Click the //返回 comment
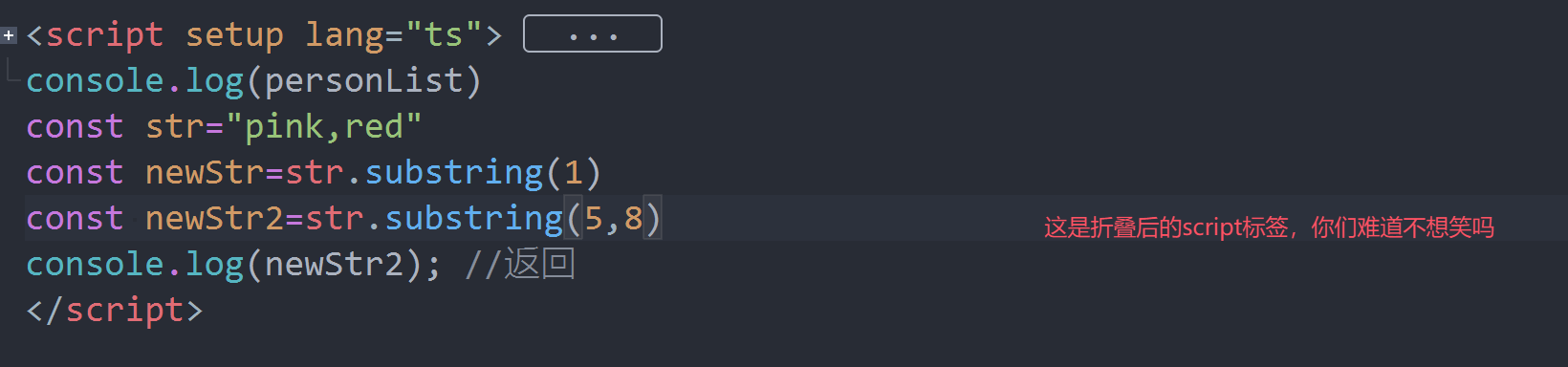This screenshot has height=367, width=1568. pyautogui.click(x=520, y=265)
